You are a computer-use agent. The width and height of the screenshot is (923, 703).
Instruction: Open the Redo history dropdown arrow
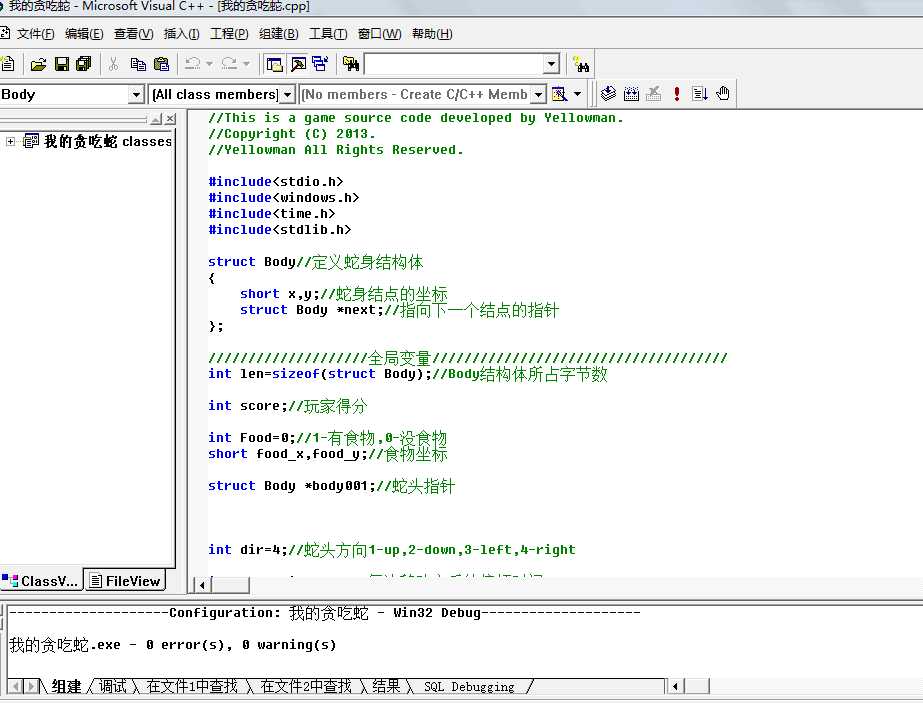click(x=246, y=64)
